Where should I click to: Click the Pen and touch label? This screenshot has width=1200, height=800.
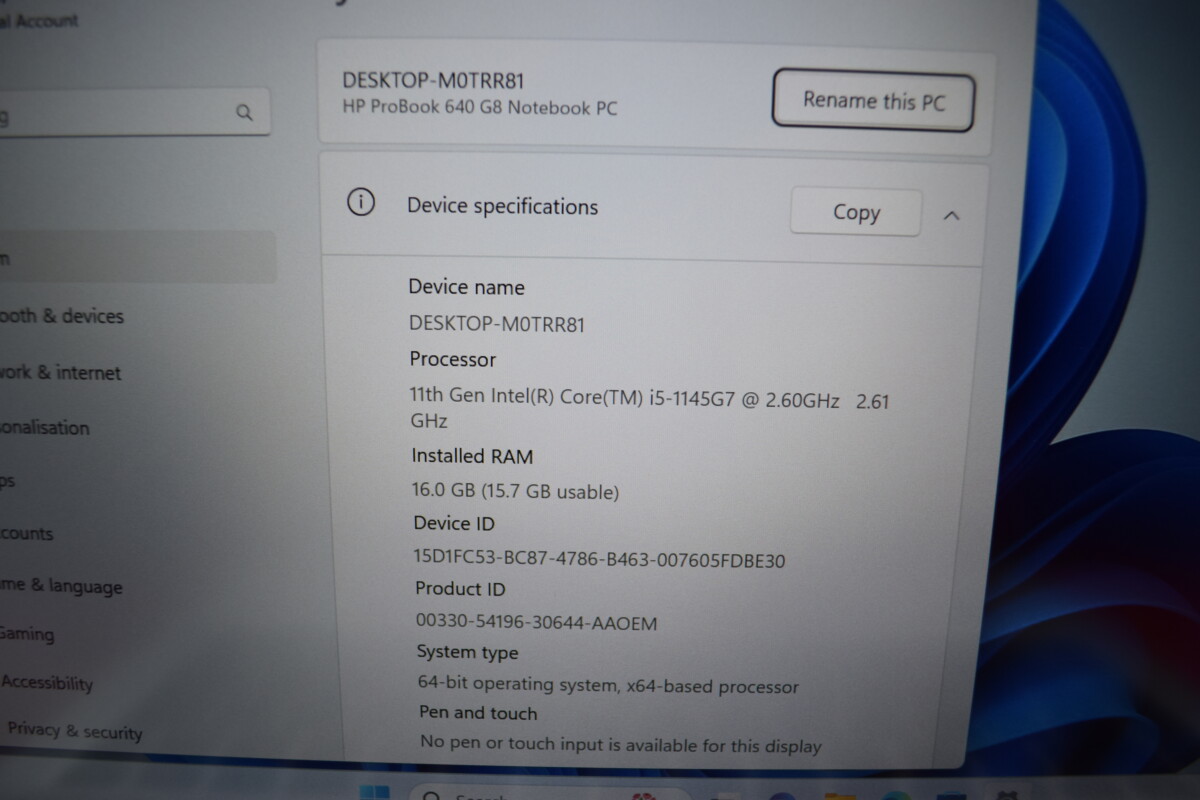pyautogui.click(x=478, y=713)
